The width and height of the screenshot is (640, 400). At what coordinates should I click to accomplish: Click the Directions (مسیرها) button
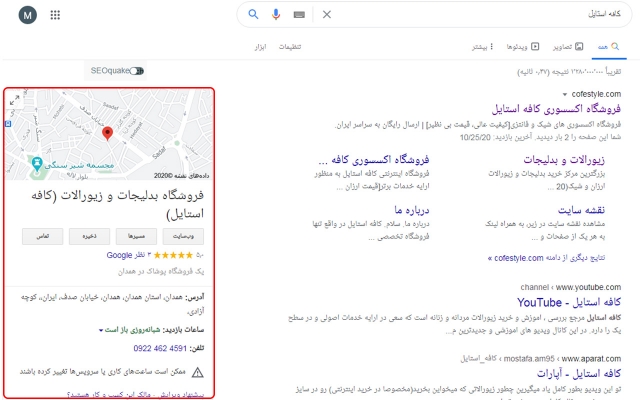[136, 236]
